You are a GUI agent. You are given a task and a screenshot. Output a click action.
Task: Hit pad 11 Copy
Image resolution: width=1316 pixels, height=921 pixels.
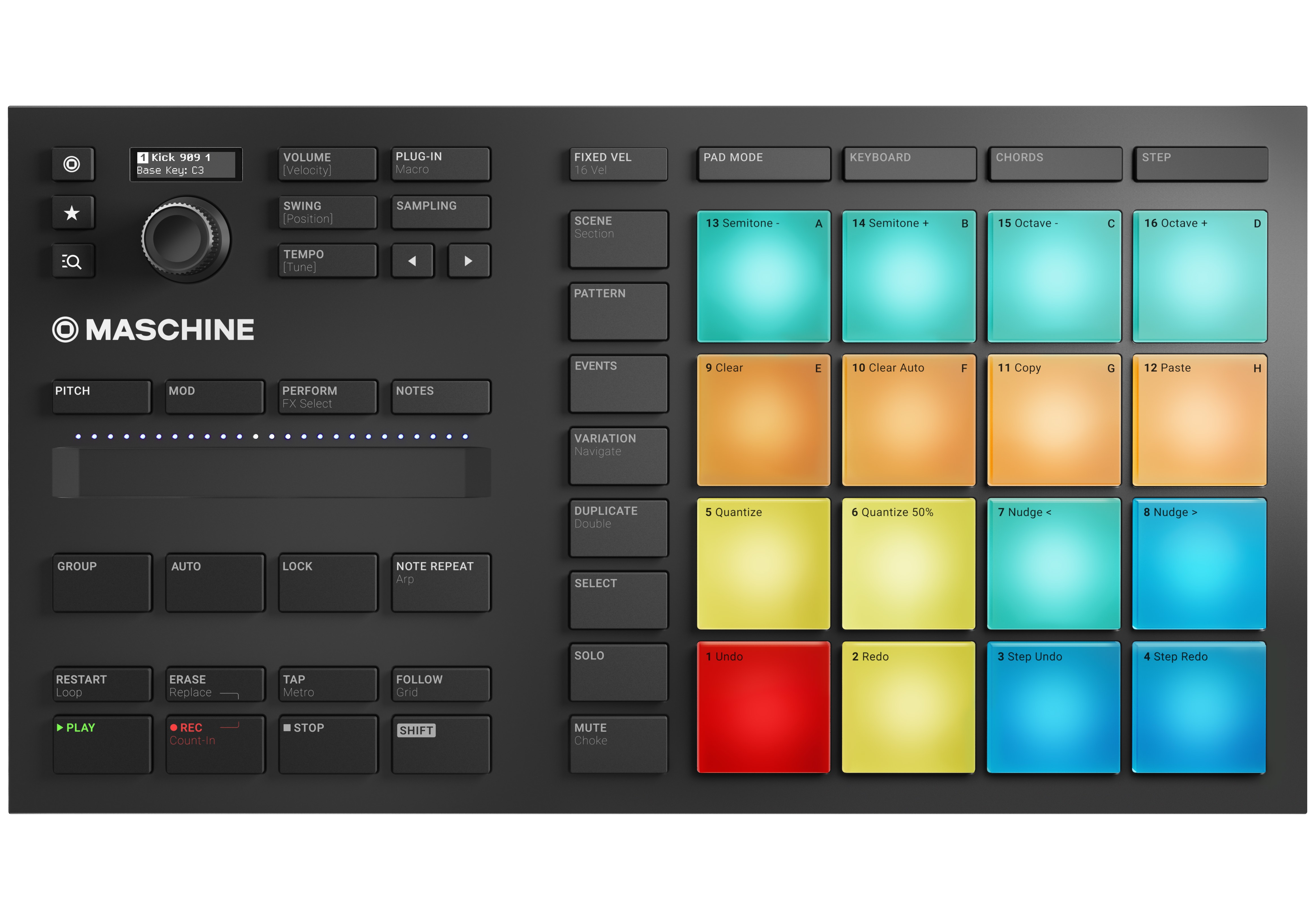click(x=1055, y=420)
